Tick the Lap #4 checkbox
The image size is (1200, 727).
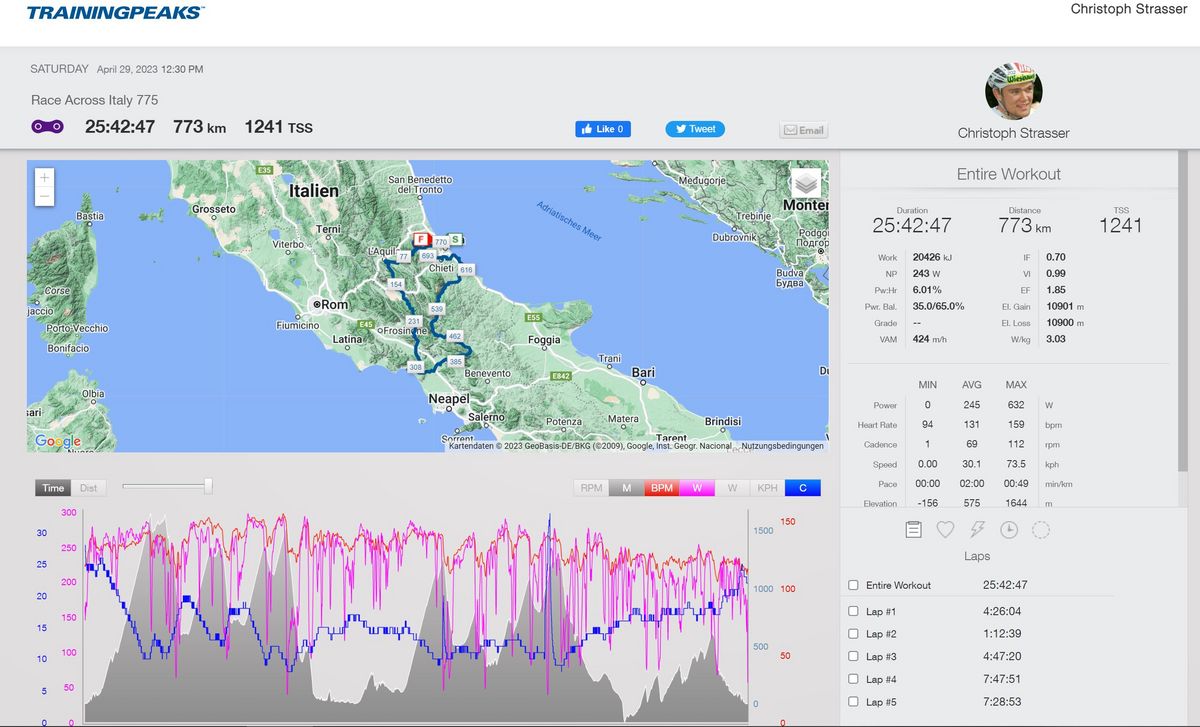click(853, 679)
